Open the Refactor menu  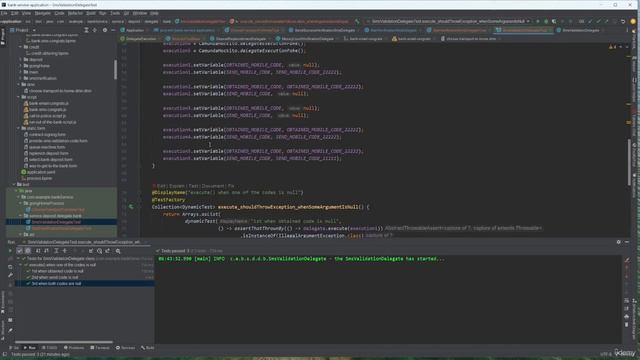(75, 13)
